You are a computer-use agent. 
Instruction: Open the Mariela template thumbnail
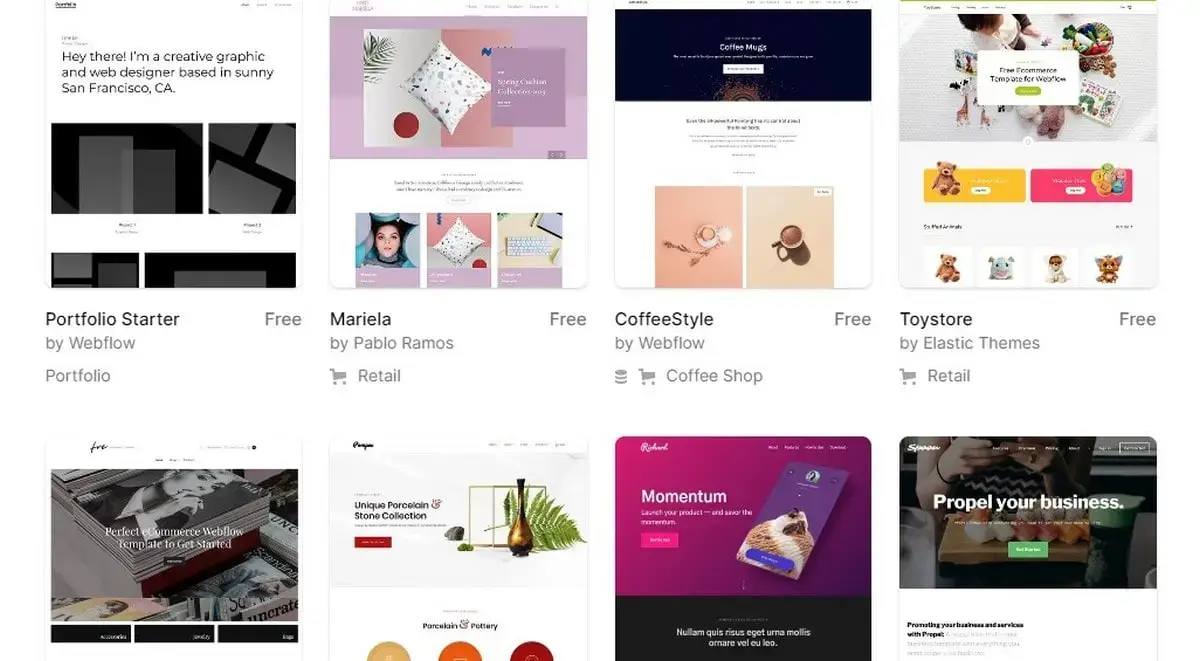458,144
